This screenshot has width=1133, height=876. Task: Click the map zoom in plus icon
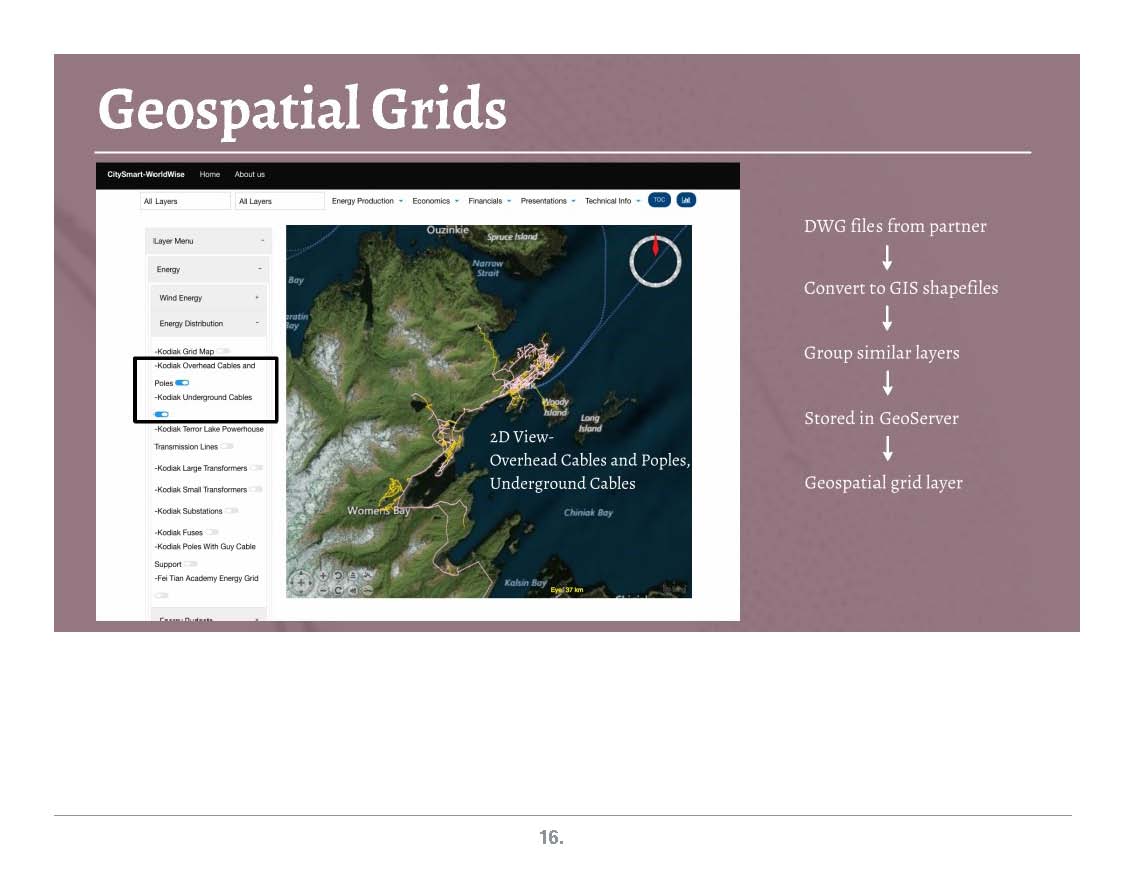324,577
